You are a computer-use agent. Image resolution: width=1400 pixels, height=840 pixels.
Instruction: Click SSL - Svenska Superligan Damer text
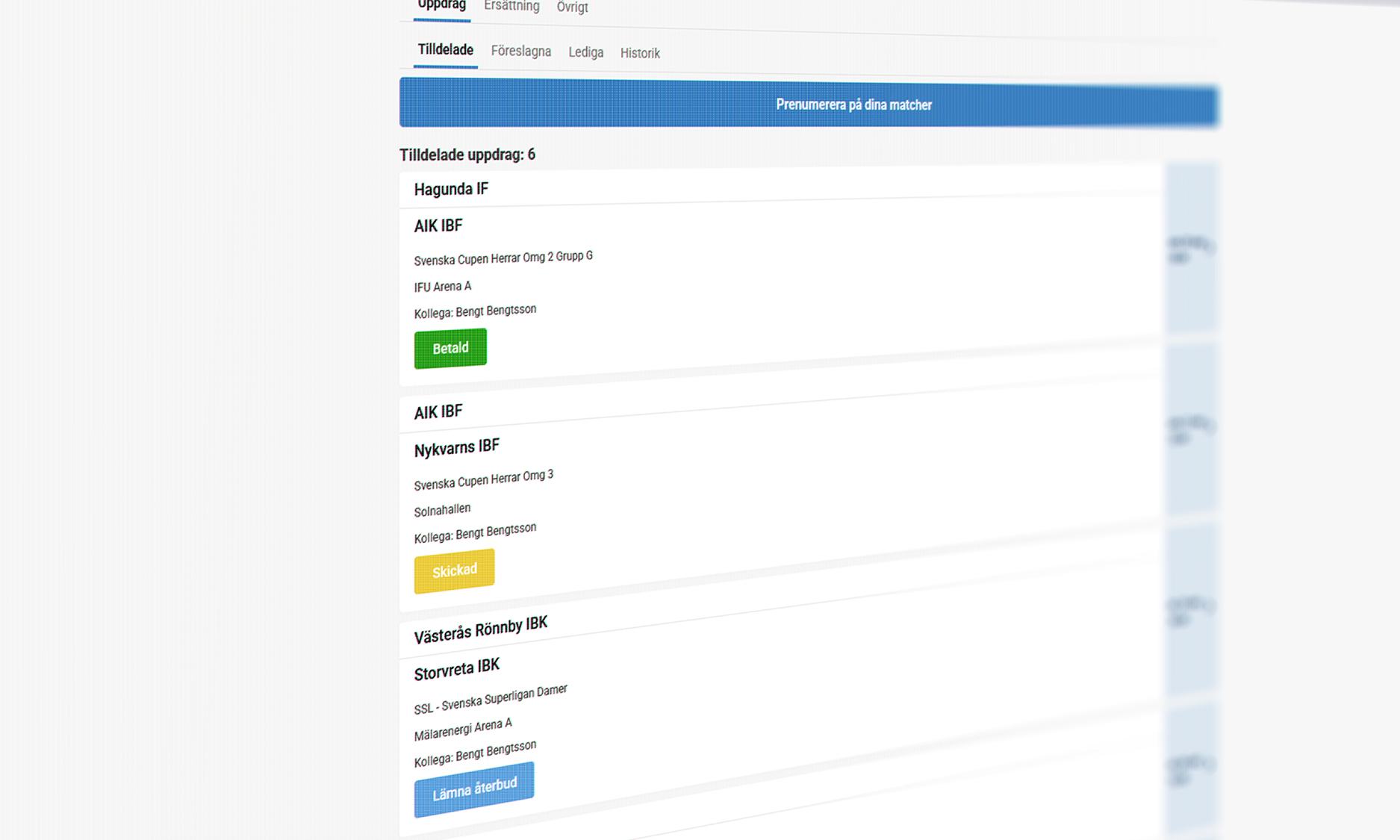coord(491,700)
